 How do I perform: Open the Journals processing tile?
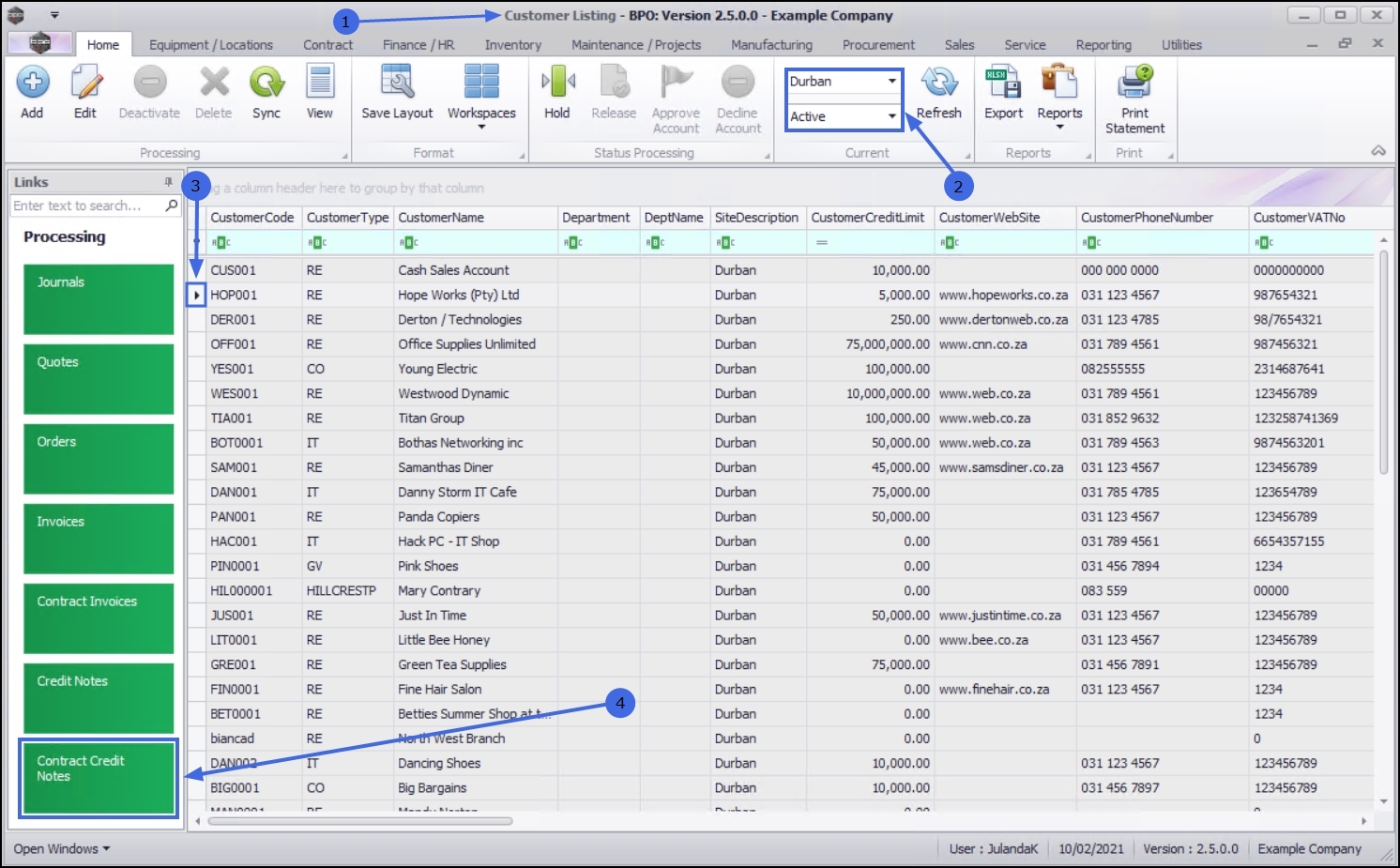click(x=99, y=299)
